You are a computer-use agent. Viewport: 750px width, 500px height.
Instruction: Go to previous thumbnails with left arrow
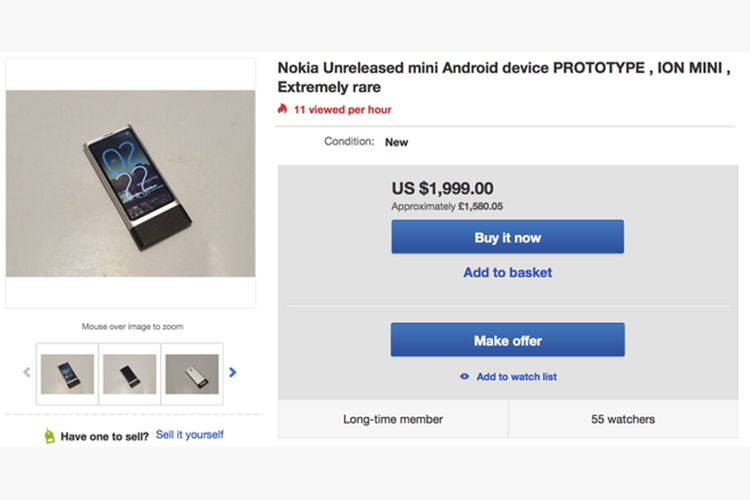tap(27, 373)
